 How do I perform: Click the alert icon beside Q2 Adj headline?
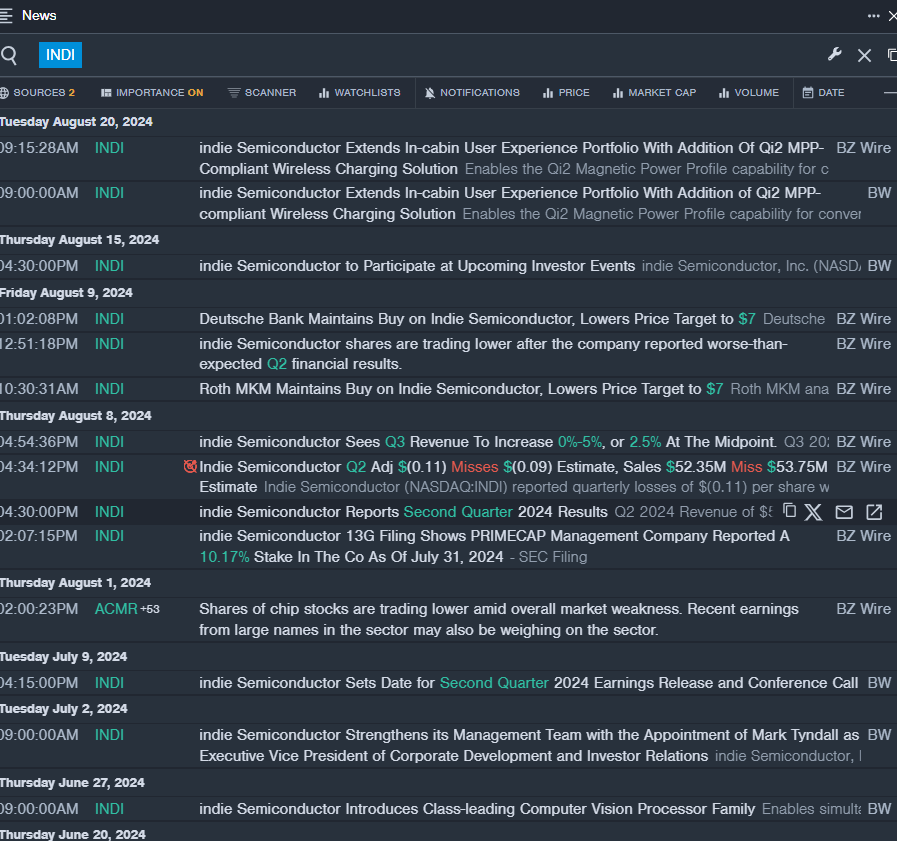tap(190, 466)
